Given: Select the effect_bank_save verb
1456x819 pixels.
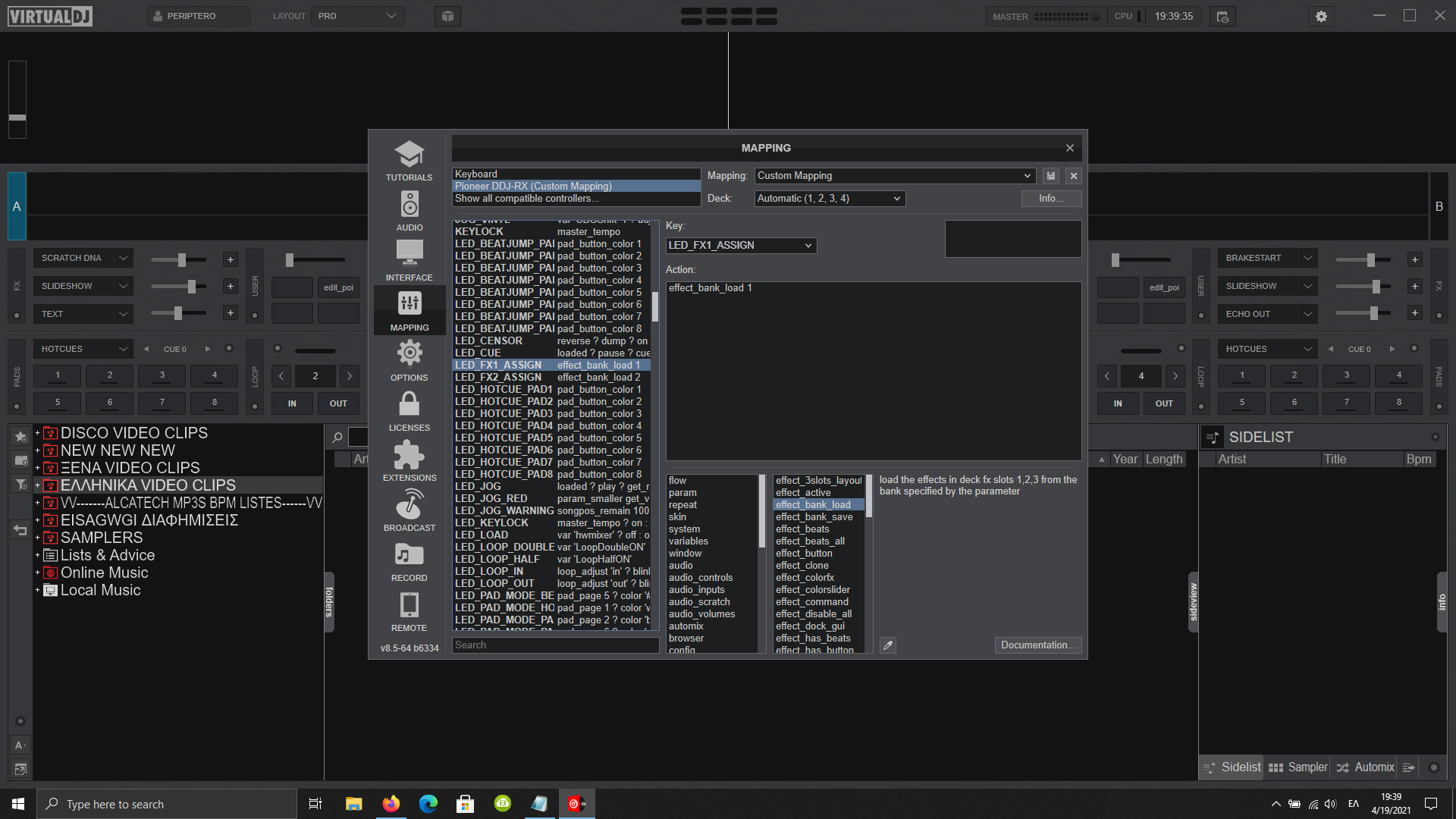Looking at the screenshot, I should (x=818, y=517).
